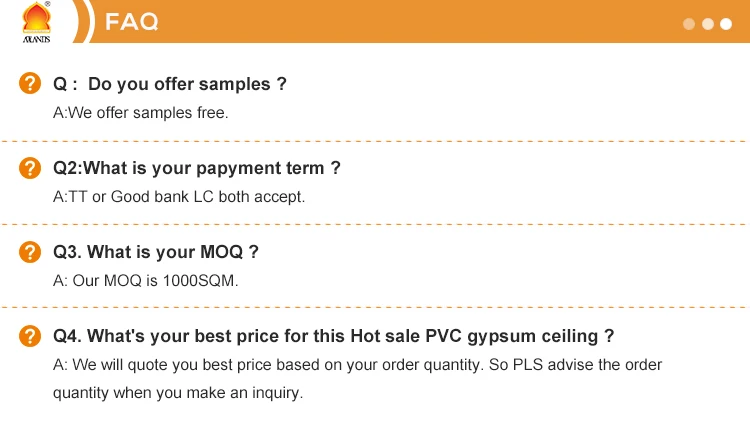Click the question mark icon beside the samples question
The height and width of the screenshot is (443, 750).
pos(32,84)
